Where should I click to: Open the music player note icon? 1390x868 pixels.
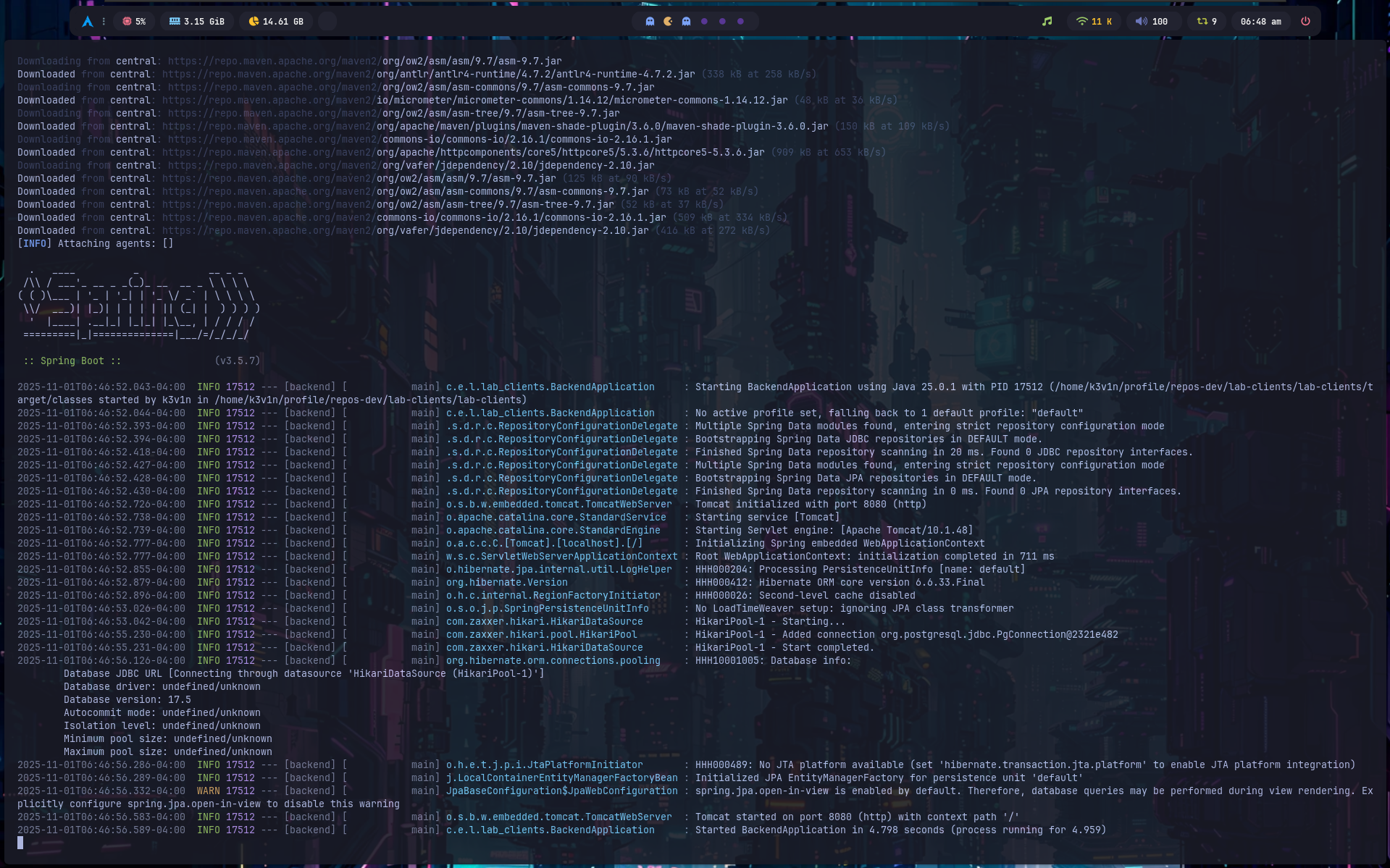point(1047,22)
